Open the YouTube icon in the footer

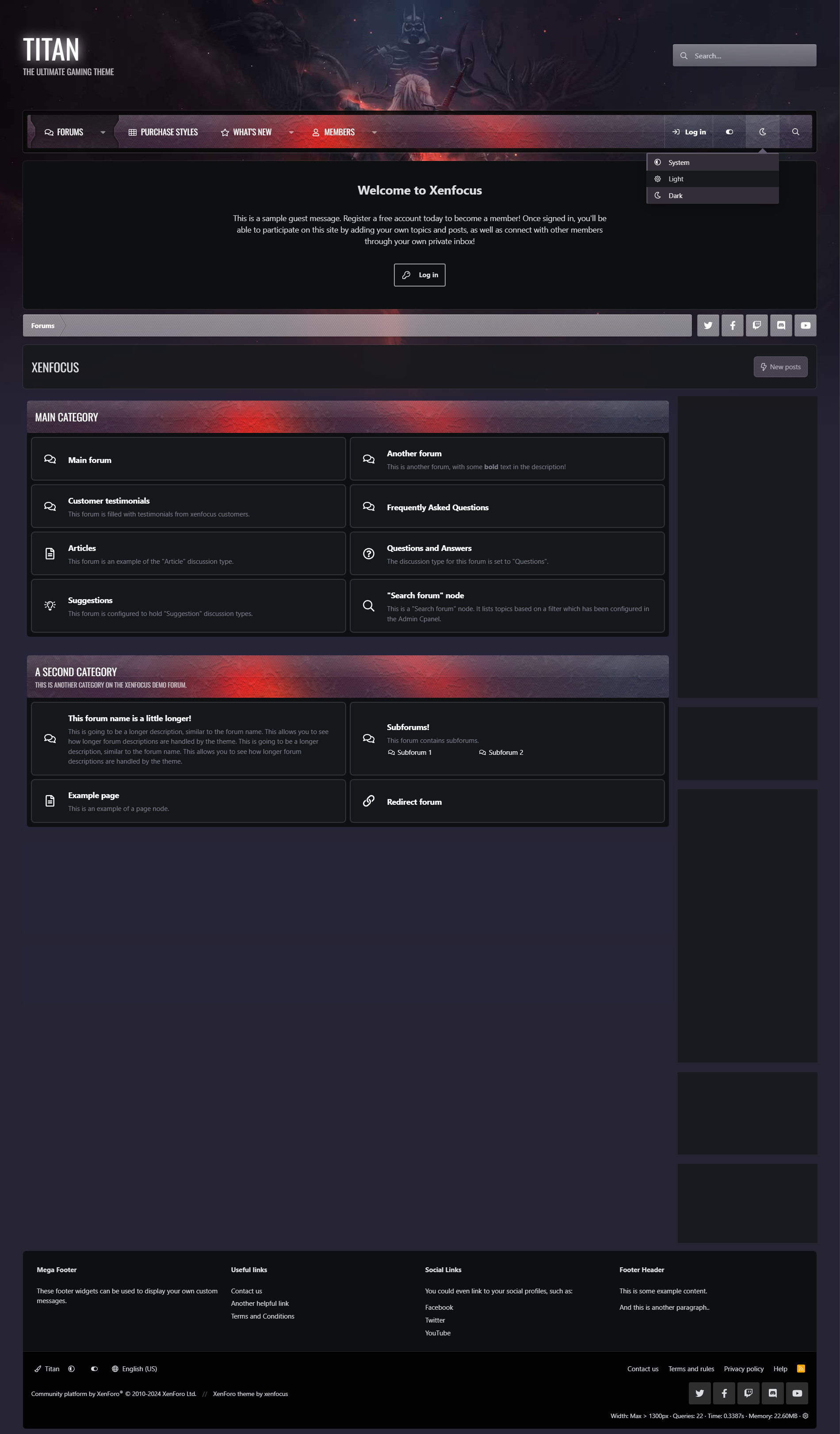click(x=797, y=1393)
